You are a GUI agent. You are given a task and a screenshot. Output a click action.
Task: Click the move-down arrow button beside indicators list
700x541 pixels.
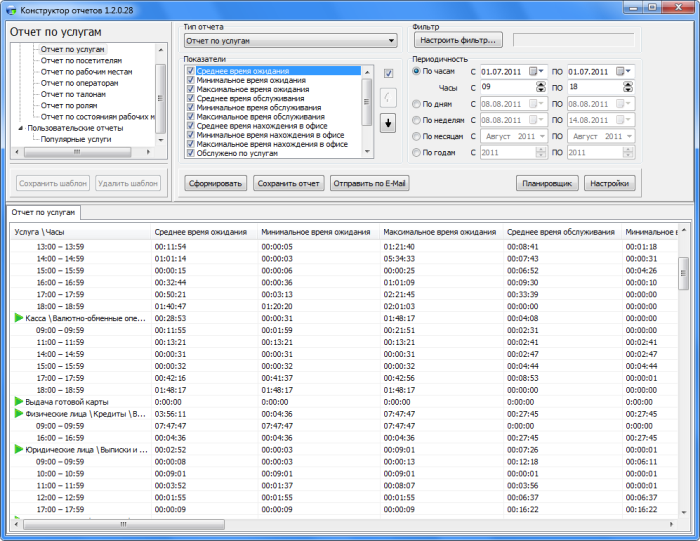388,123
